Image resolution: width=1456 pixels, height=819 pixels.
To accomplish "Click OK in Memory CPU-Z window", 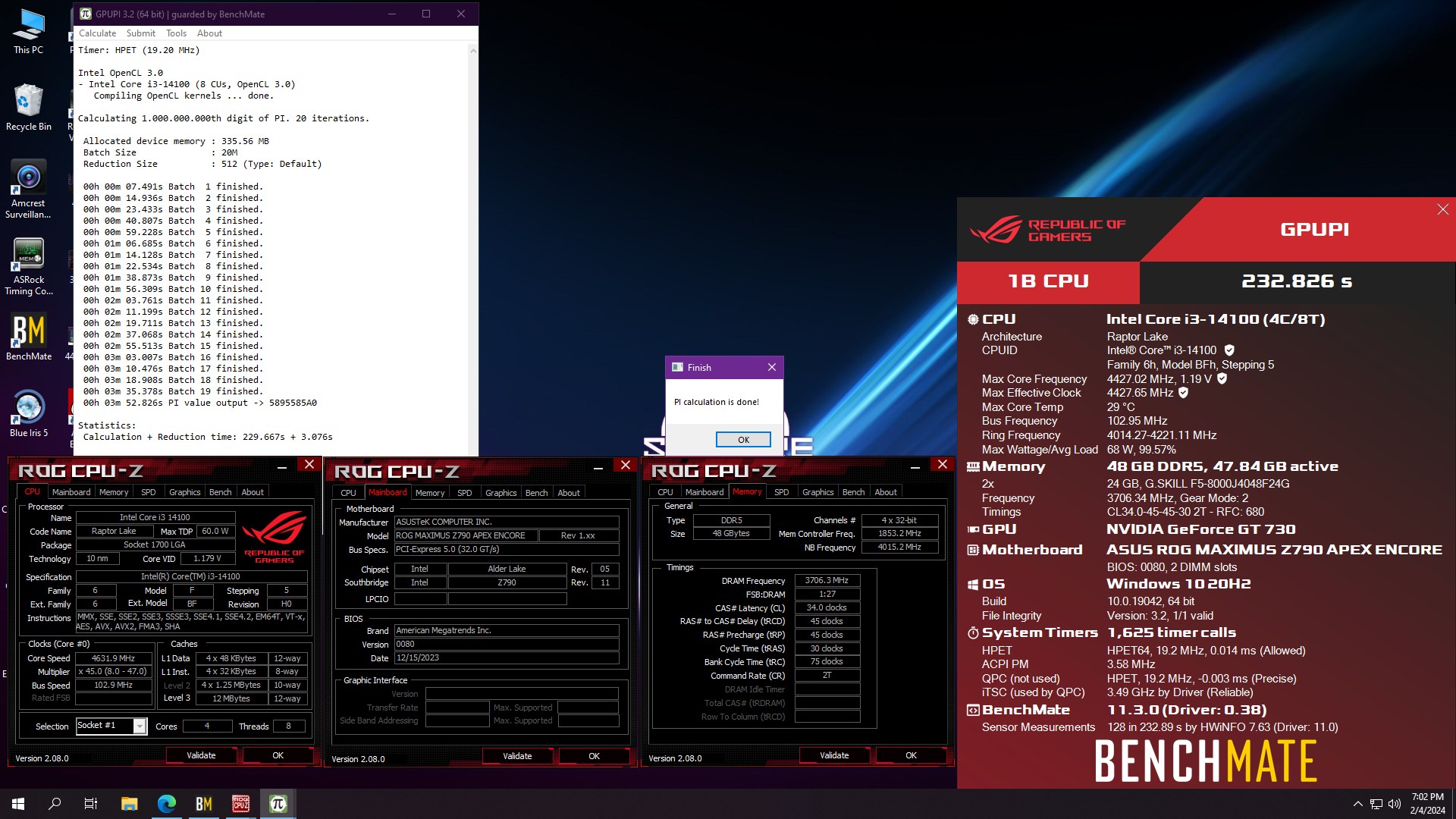I will tap(911, 755).
